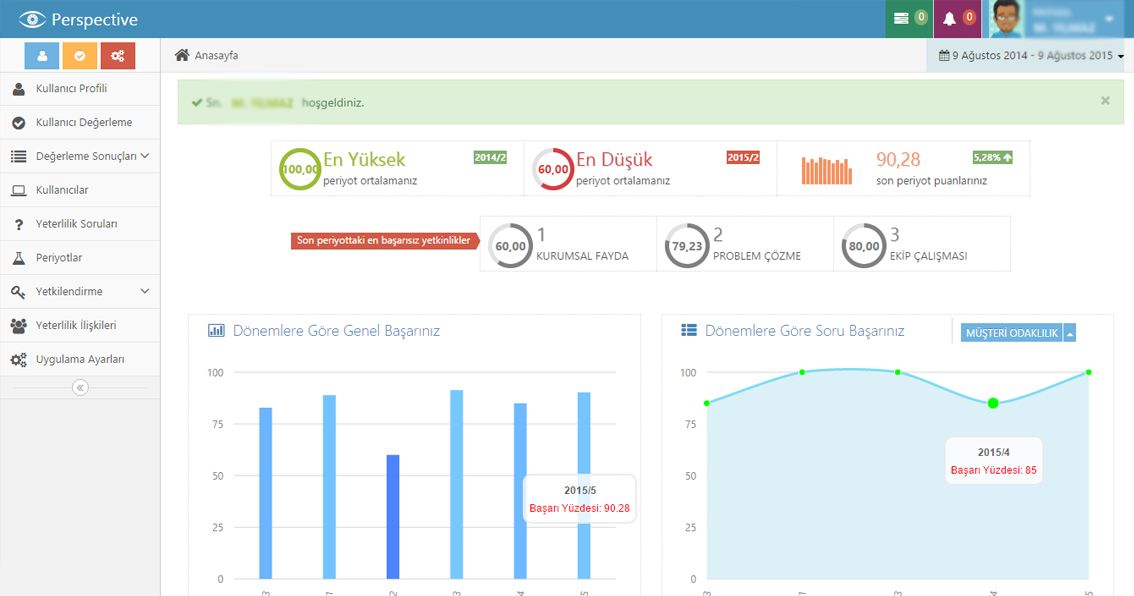Click the red gears icon button
The width and height of the screenshot is (1134, 596).
[118, 56]
